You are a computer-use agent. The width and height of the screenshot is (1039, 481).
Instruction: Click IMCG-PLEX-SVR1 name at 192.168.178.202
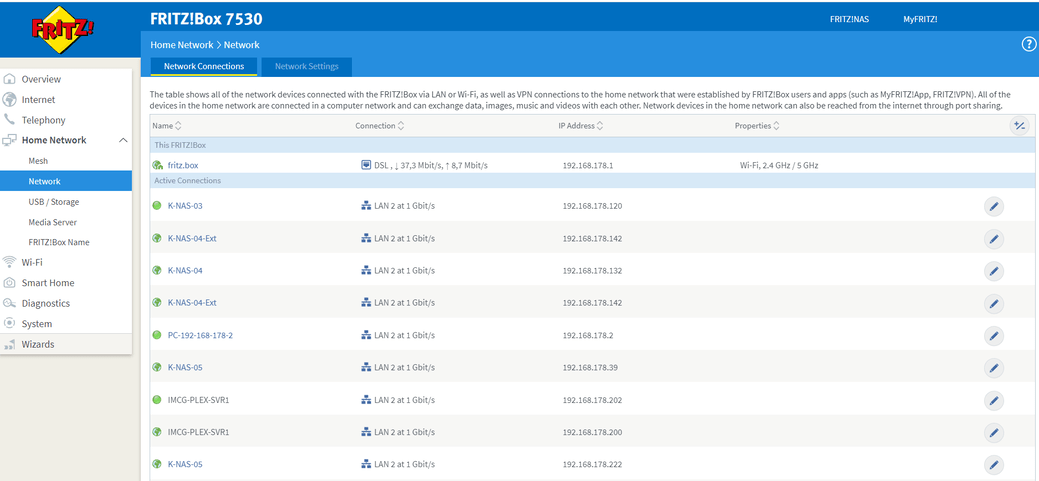198,400
